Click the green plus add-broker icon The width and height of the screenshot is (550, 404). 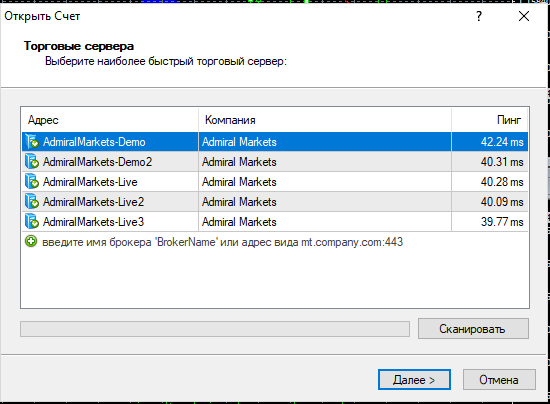(x=31, y=241)
